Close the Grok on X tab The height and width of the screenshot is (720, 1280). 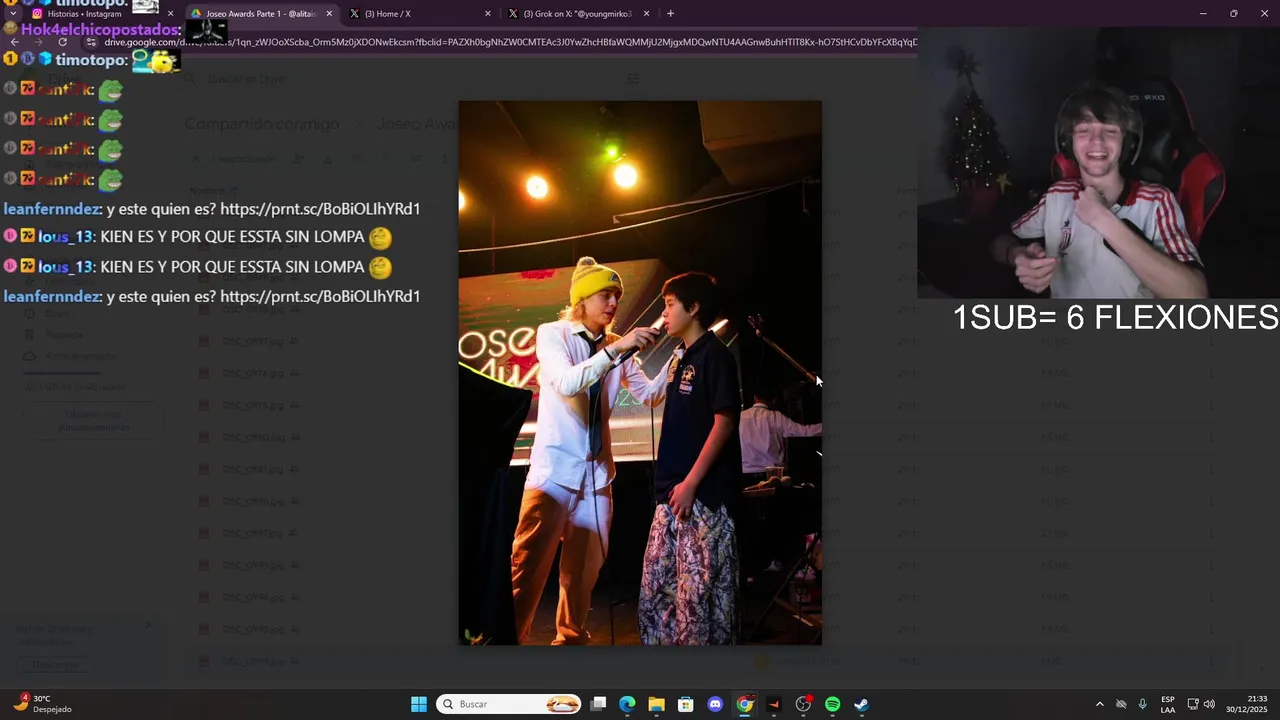point(646,14)
